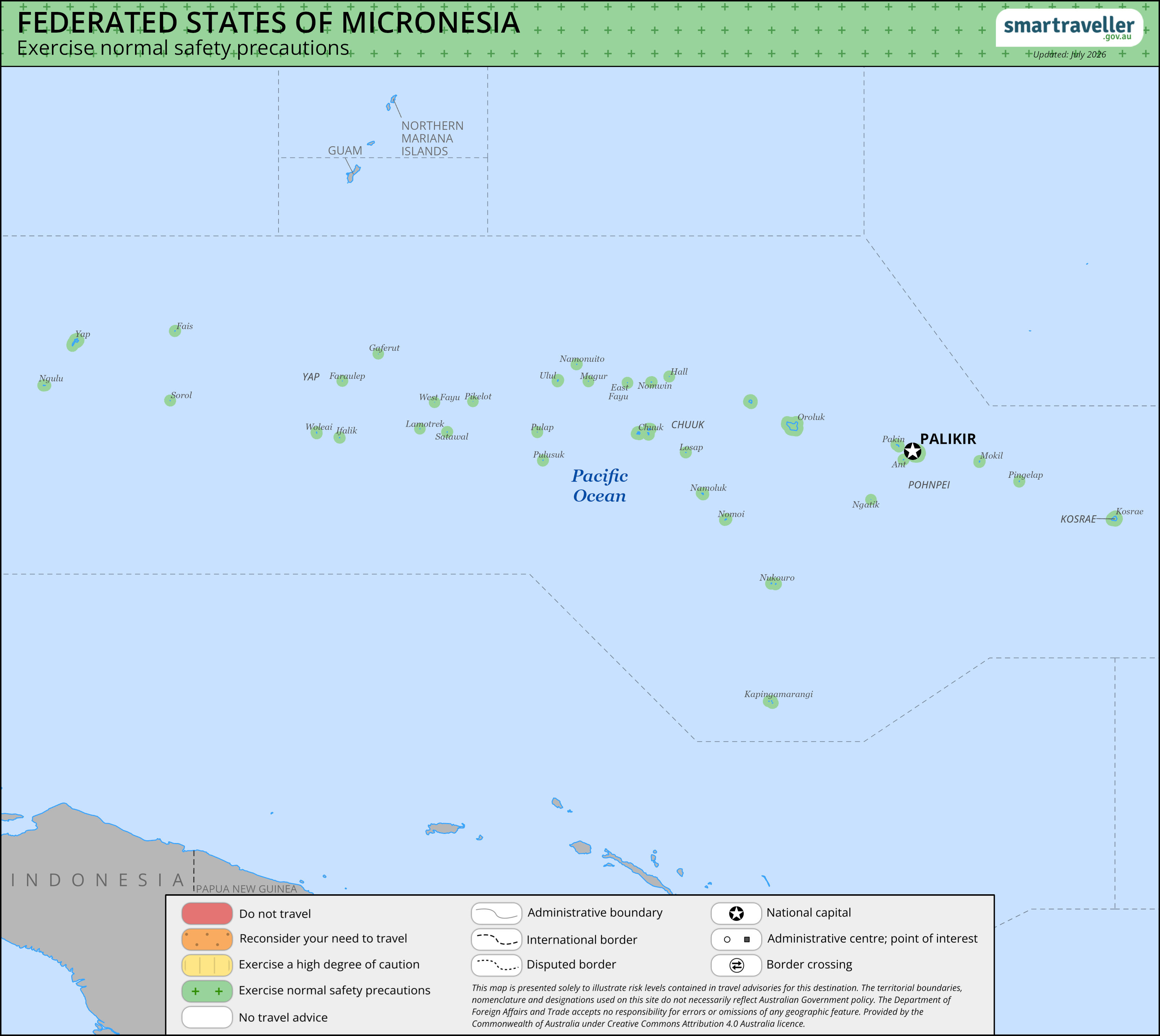Click the Ifalik label
Viewport: 1160px width, 1036px height.
(x=347, y=430)
